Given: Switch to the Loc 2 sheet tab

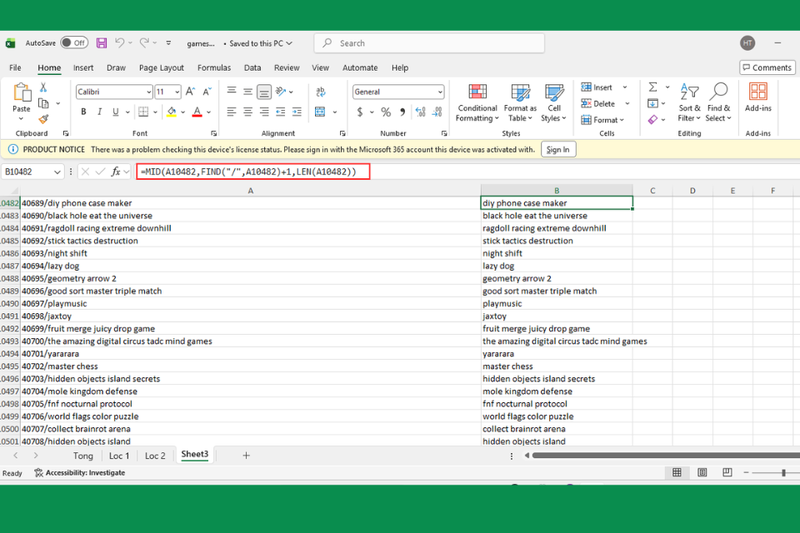Looking at the screenshot, I should tap(155, 455).
